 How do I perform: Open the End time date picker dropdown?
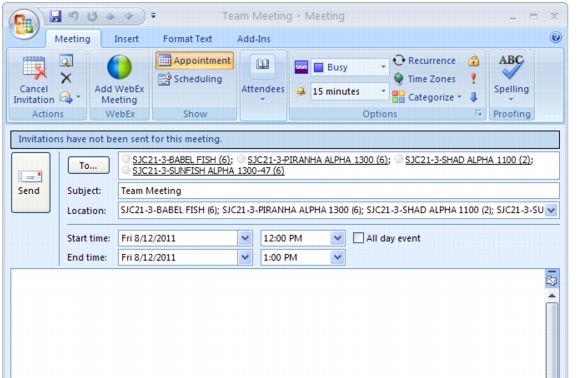click(x=245, y=258)
